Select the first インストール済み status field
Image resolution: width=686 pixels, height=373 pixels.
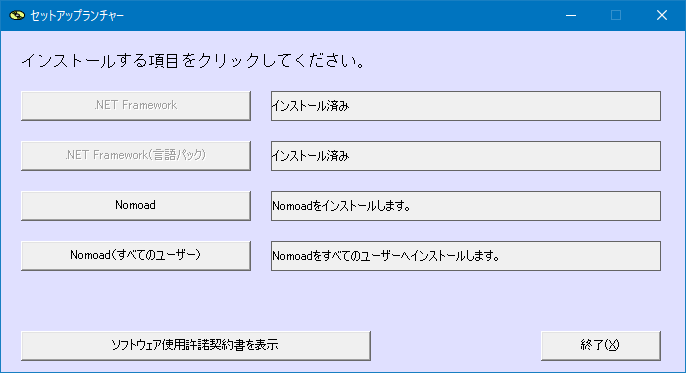466,106
